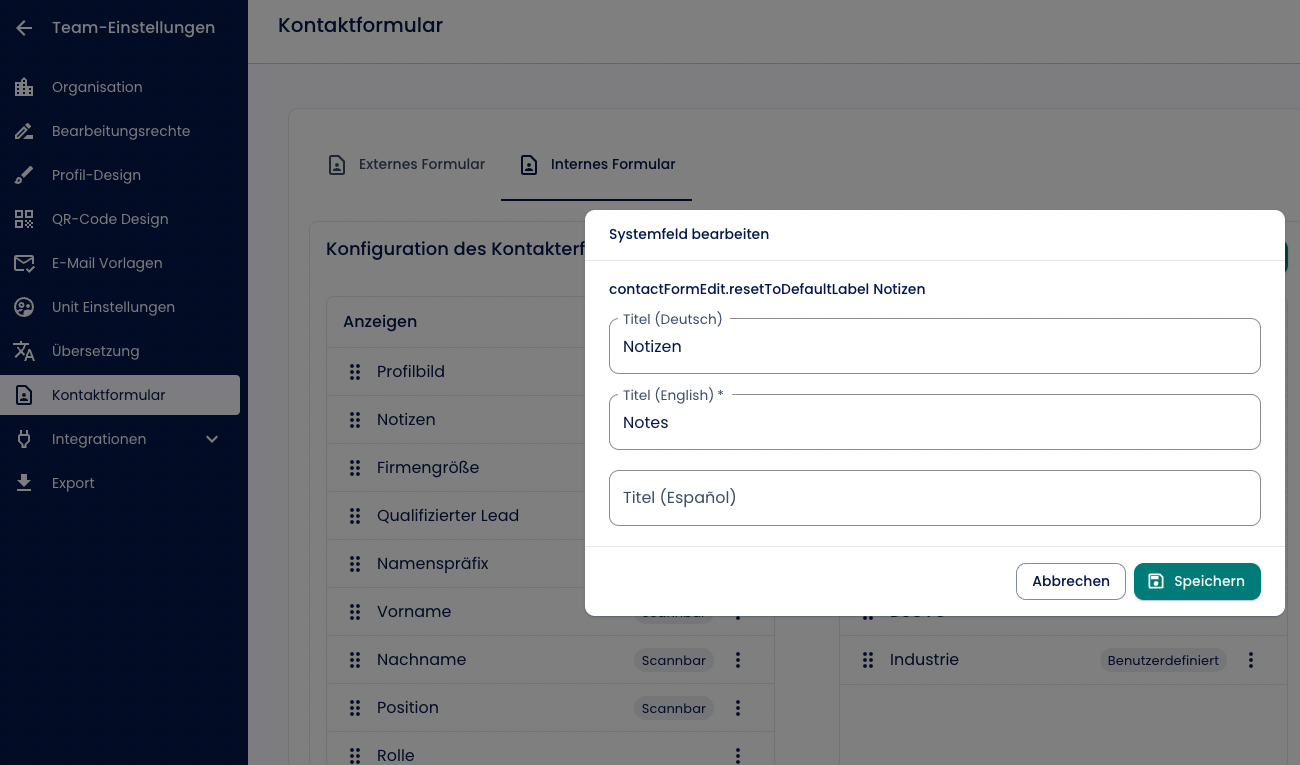
Task: Click the Profil-Design brush icon
Action: point(24,175)
